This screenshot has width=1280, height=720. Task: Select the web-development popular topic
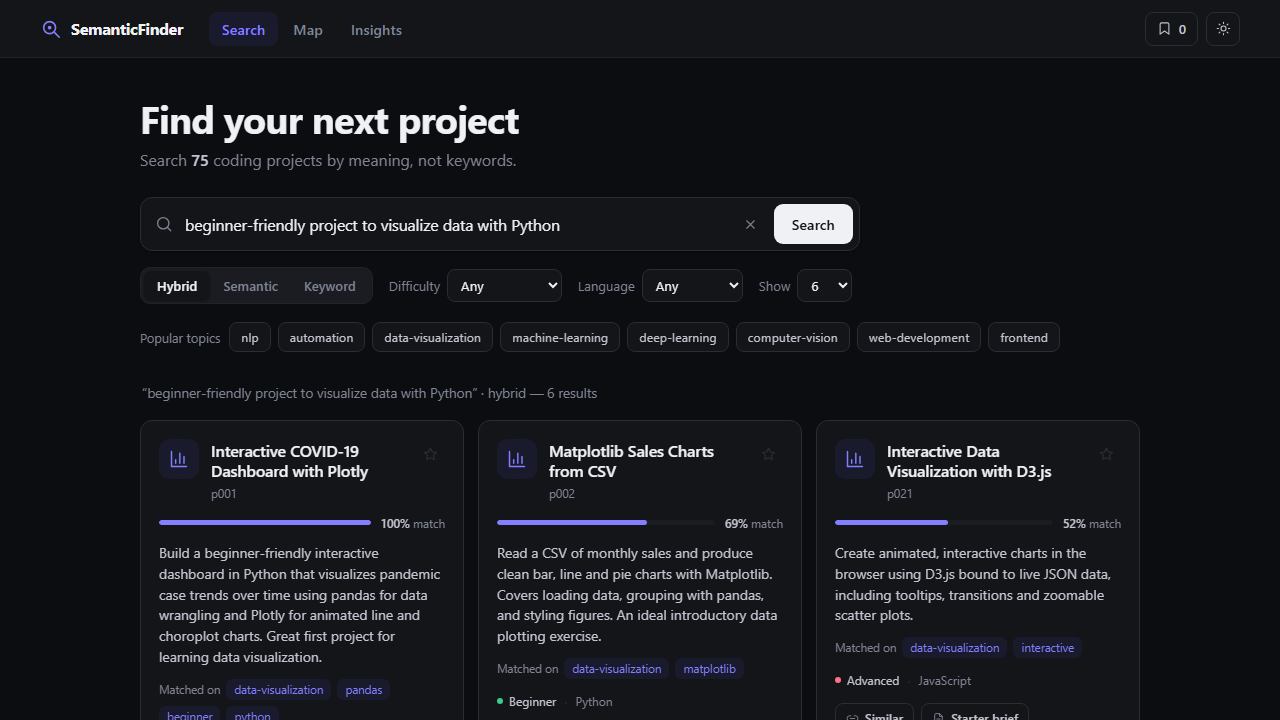point(919,337)
